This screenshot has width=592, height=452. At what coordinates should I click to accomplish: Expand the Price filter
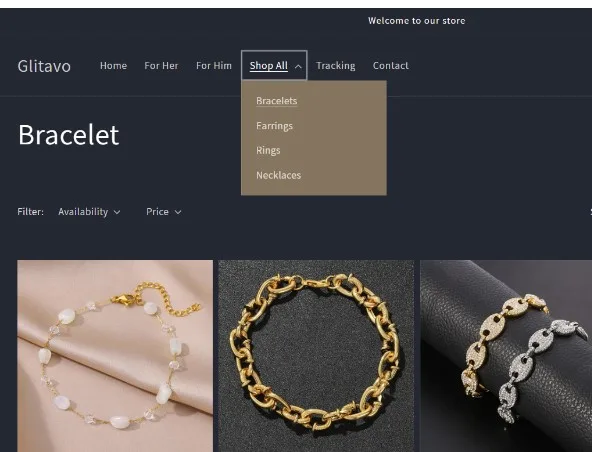[x=164, y=212]
